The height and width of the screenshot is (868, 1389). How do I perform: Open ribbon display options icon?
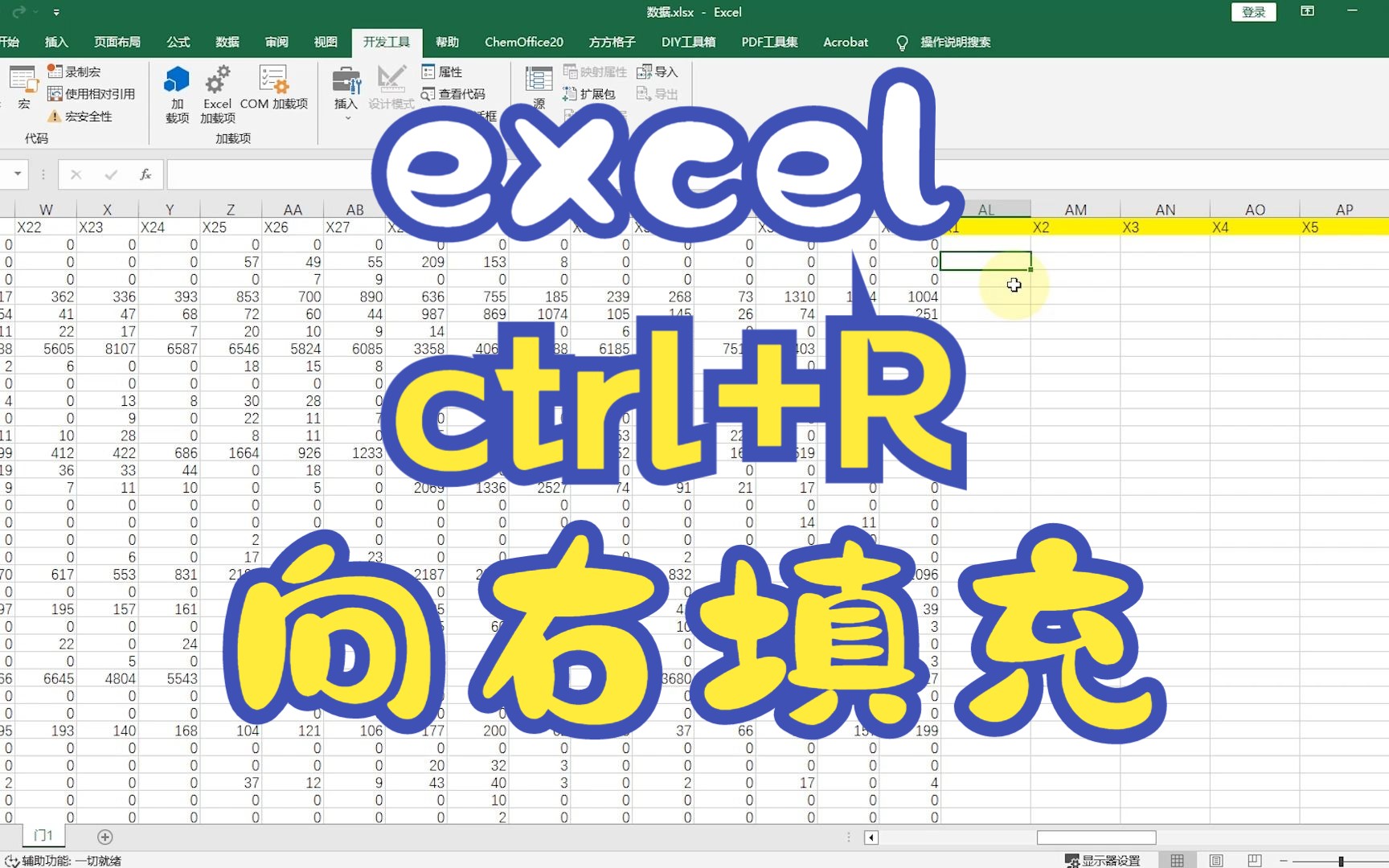pos(1308,11)
